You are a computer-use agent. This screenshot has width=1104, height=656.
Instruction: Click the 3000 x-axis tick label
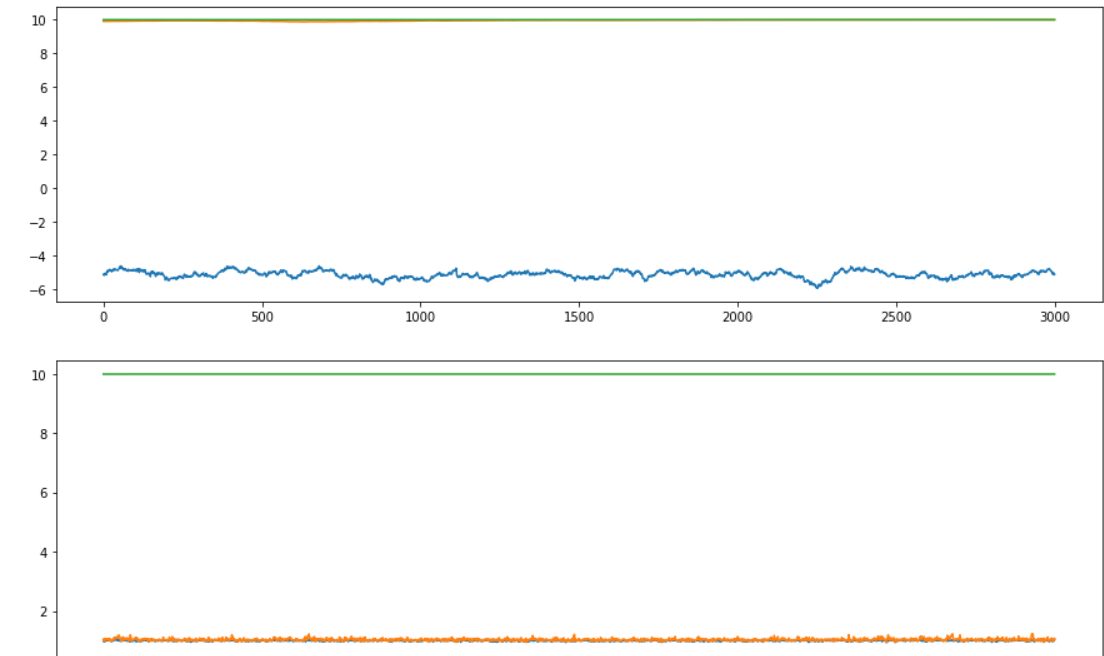[x=1055, y=317]
